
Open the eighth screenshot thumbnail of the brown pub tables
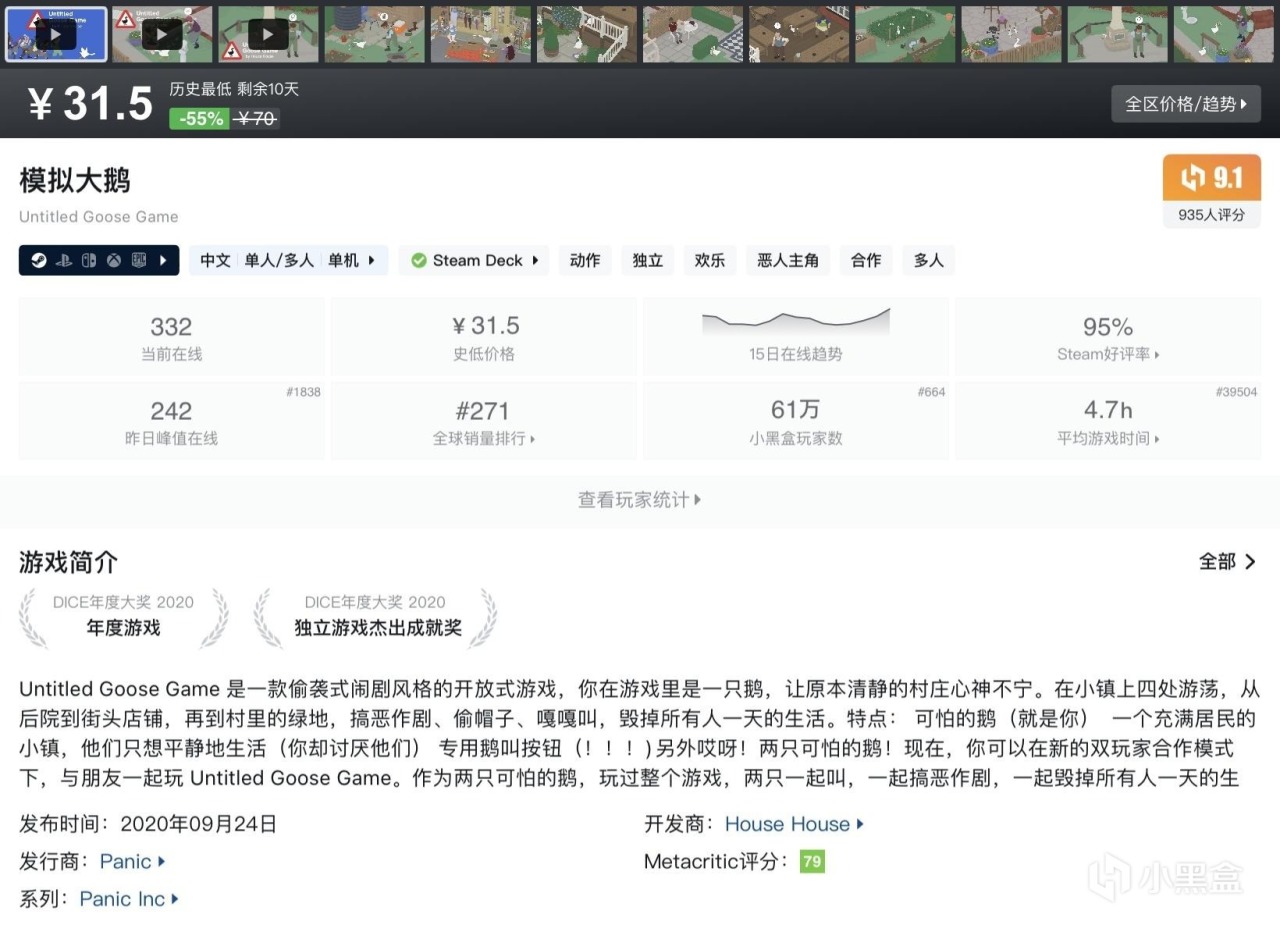tap(799, 35)
